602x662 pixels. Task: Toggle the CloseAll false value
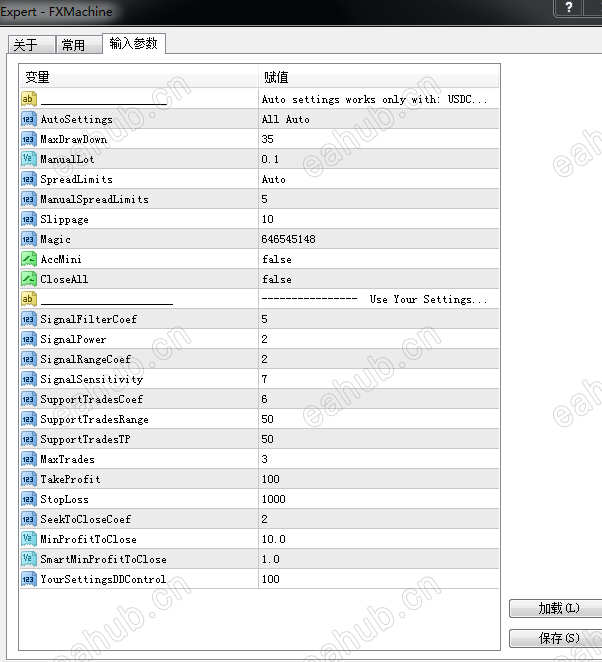pos(378,279)
